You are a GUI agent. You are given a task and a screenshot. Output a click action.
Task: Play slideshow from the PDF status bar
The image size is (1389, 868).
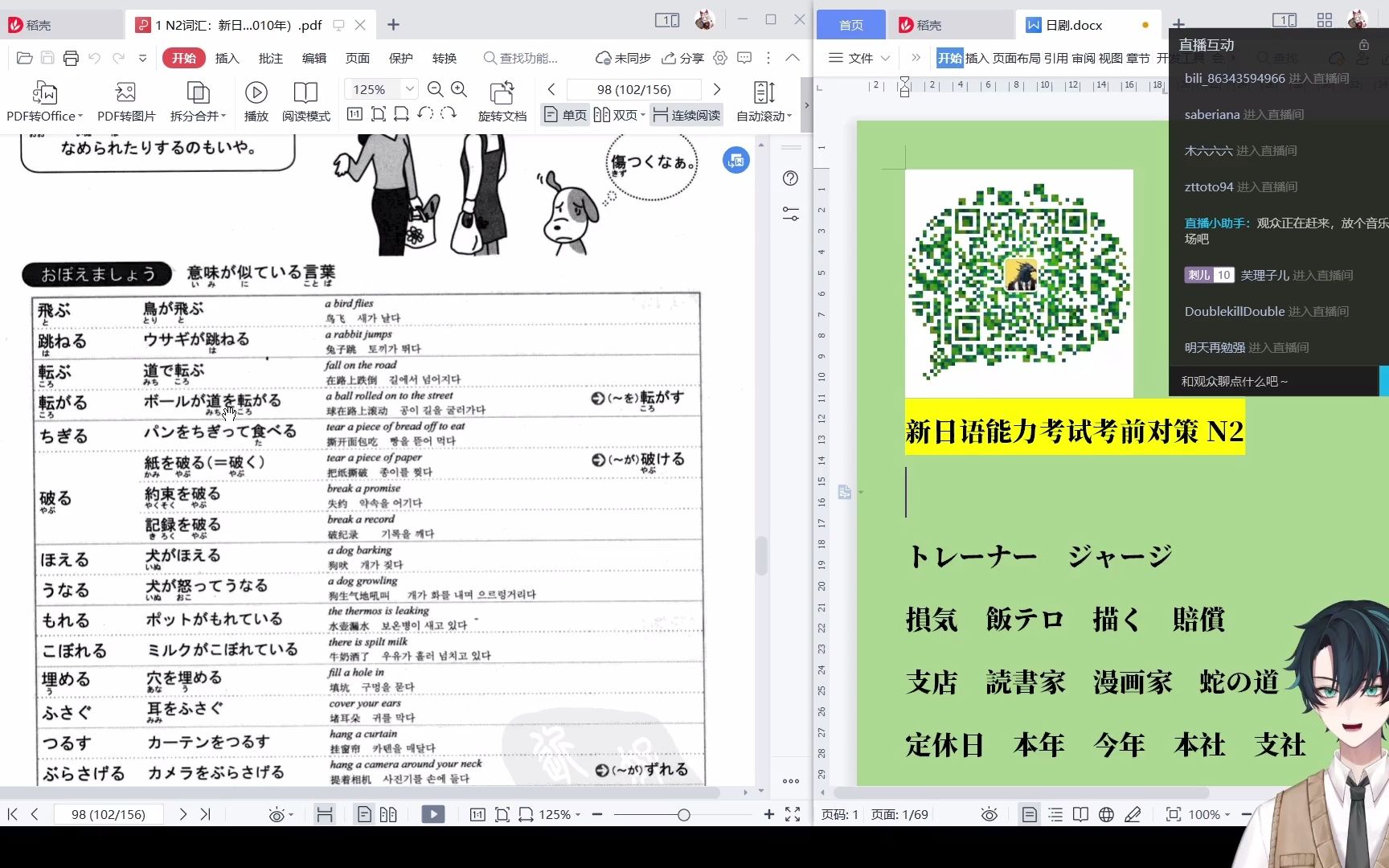432,814
